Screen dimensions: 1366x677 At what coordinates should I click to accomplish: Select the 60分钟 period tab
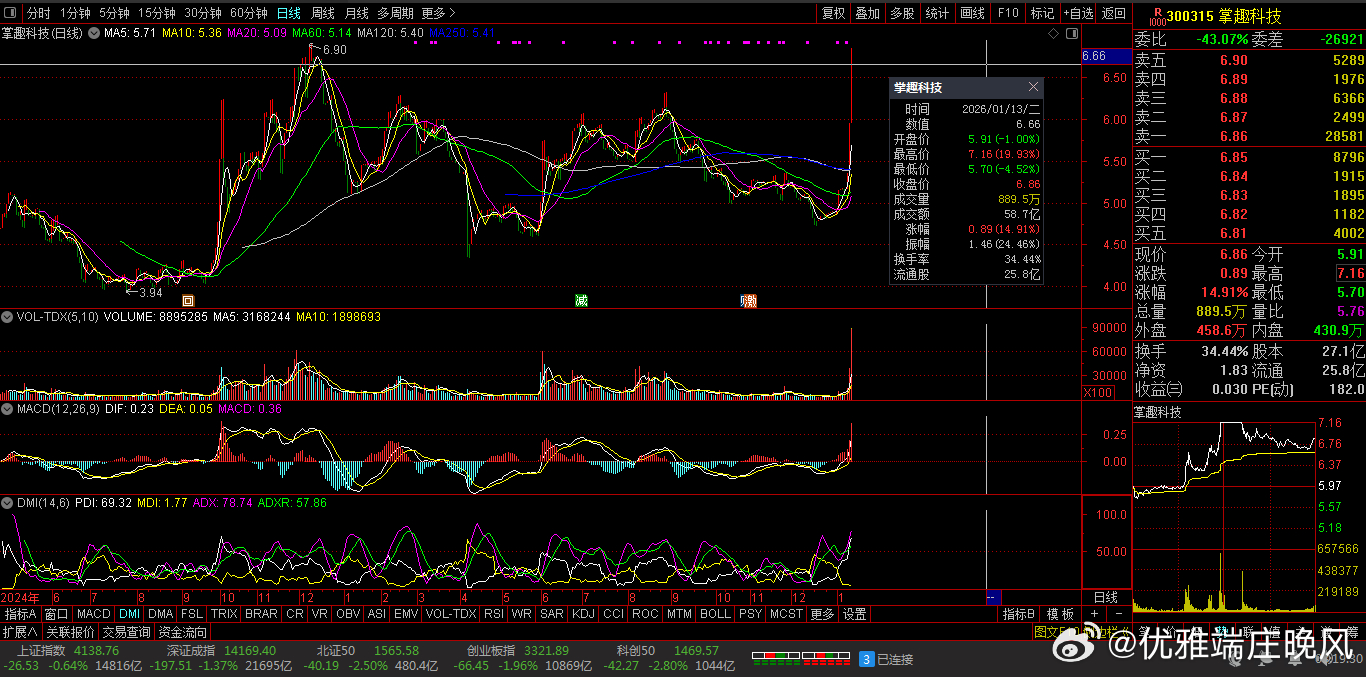tap(248, 13)
